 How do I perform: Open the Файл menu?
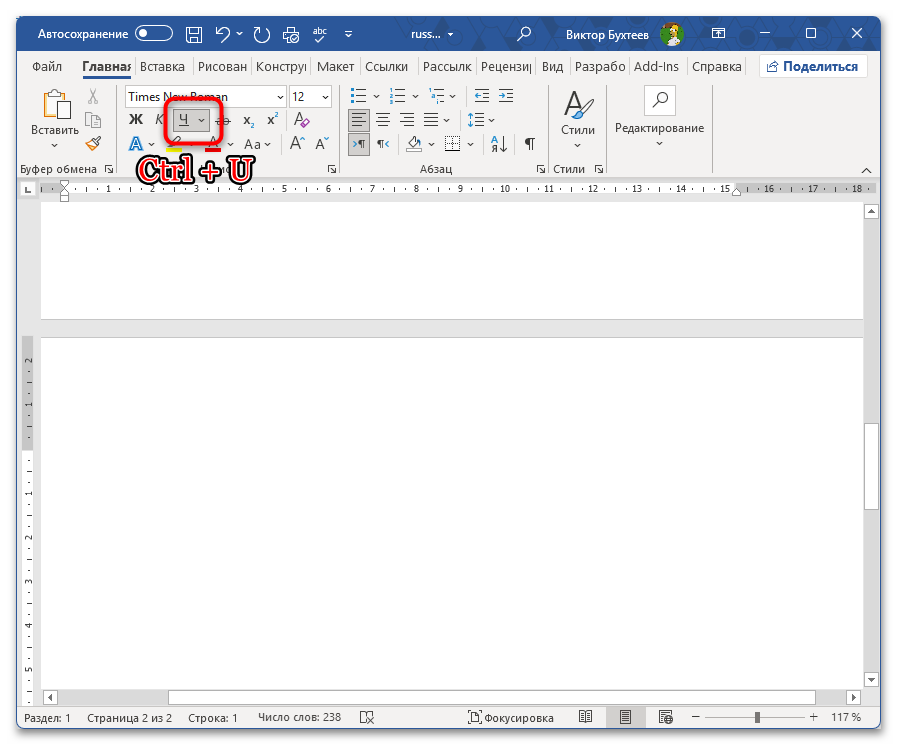pos(47,66)
